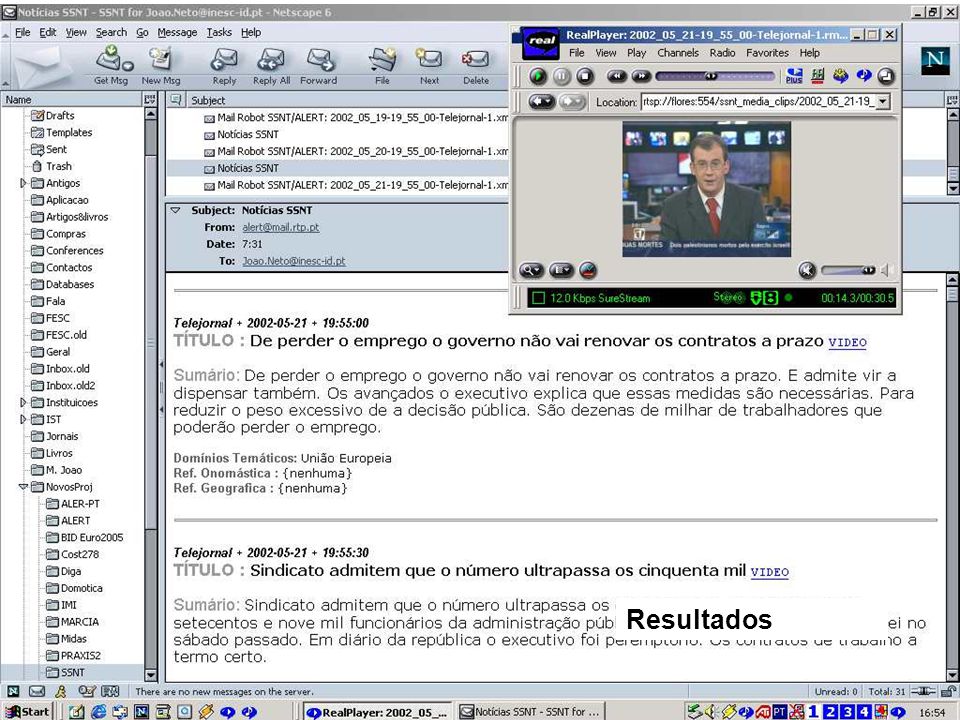The width and height of the screenshot is (960, 720).
Task: Click the Netscape N logo icon
Action: tap(935, 61)
